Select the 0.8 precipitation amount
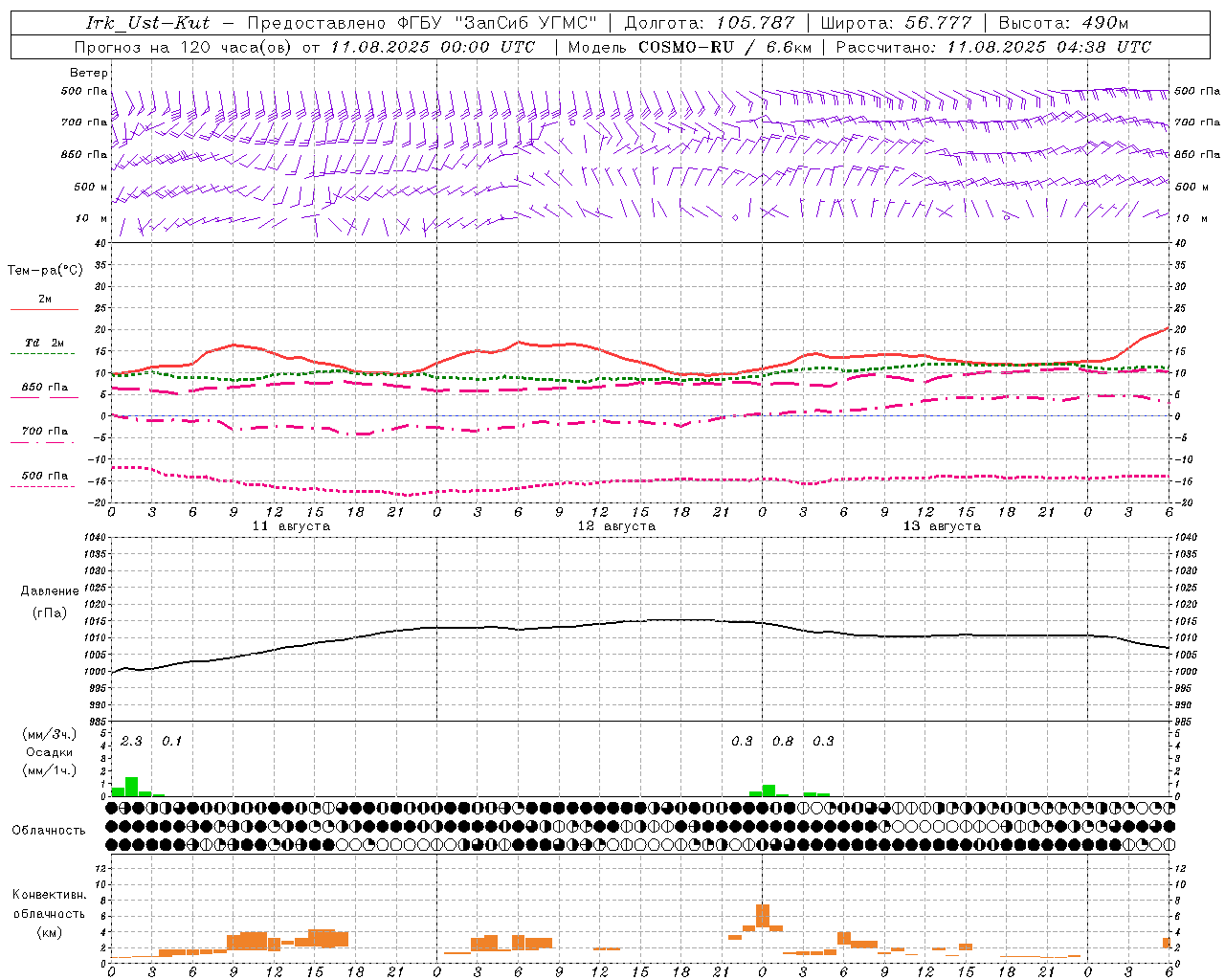Screen dimensions: 1225x980 point(783,742)
